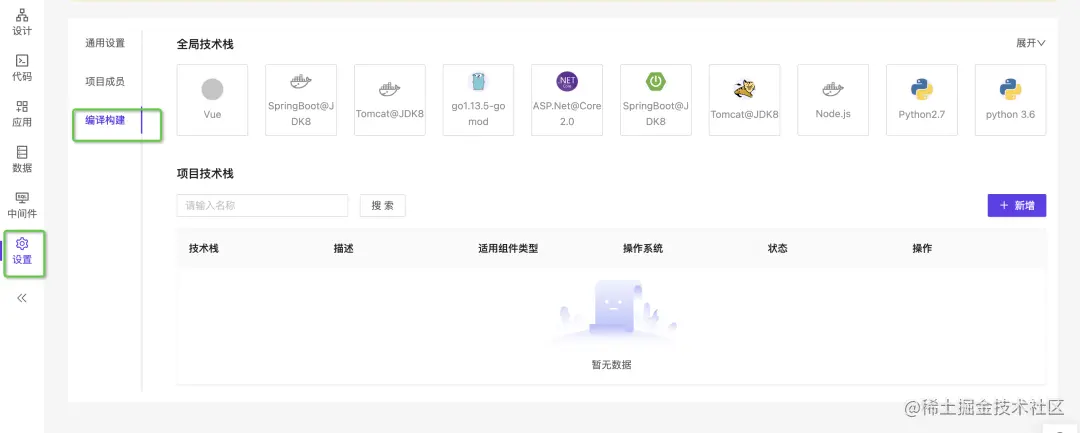
Task: Open the 中间件 section in sidebar
Action: pos(22,206)
